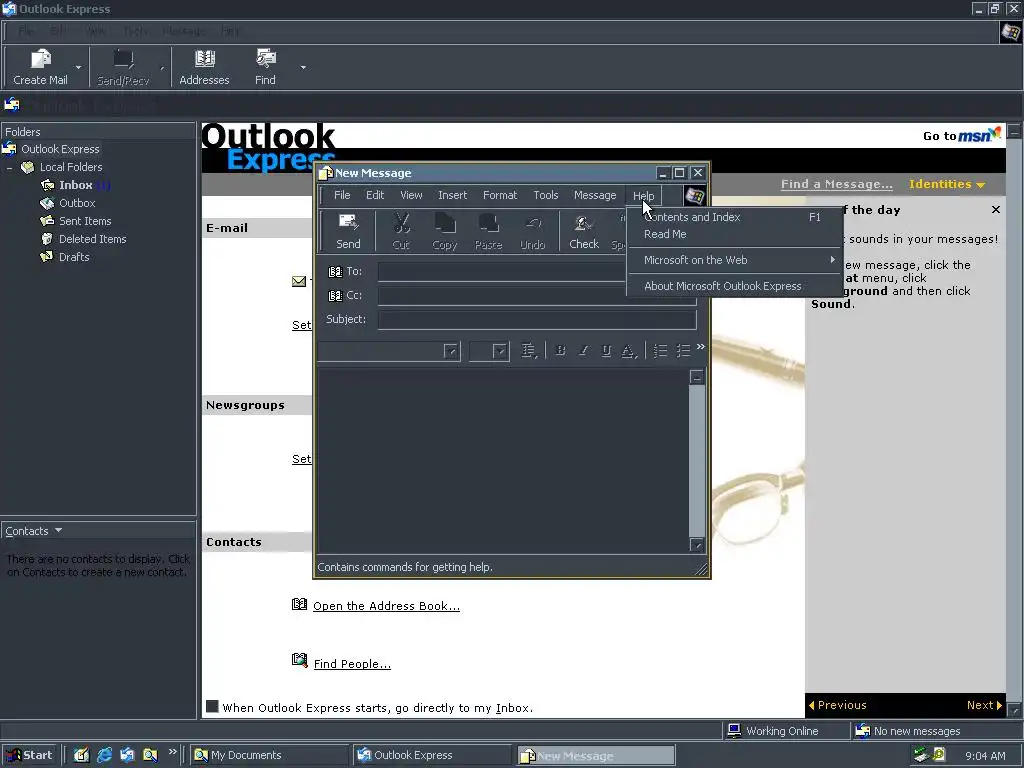This screenshot has height=768, width=1024.
Task: Click the Cc: address book icon
Action: [x=335, y=296]
